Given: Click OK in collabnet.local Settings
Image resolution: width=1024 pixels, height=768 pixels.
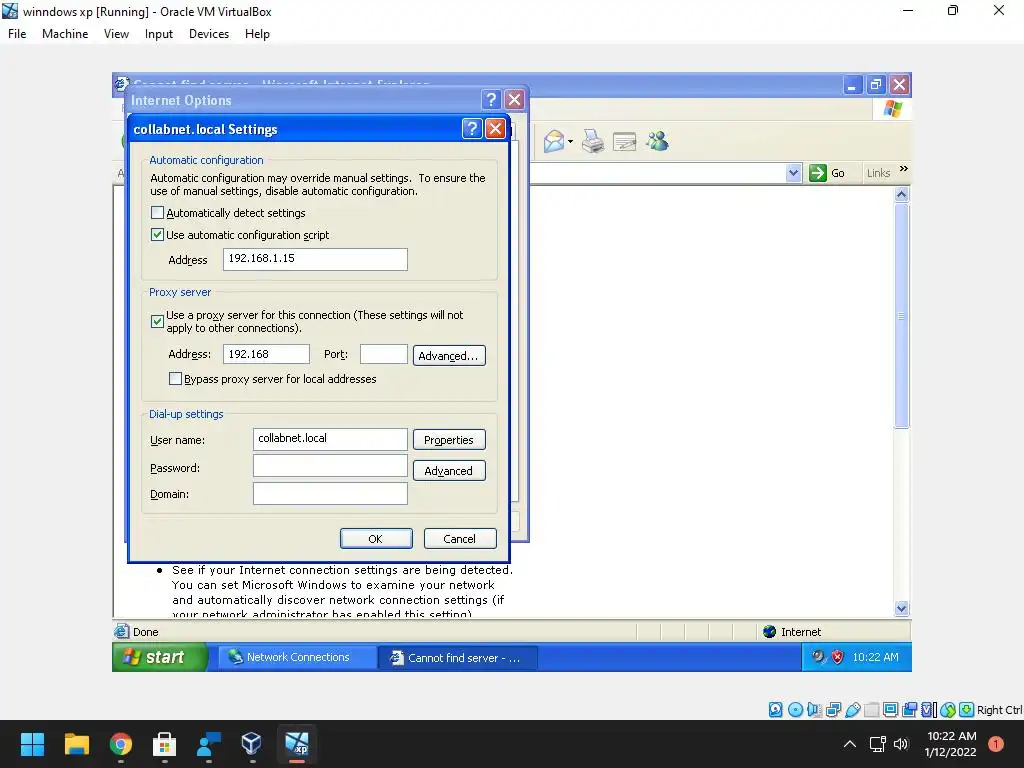Looking at the screenshot, I should coord(376,539).
